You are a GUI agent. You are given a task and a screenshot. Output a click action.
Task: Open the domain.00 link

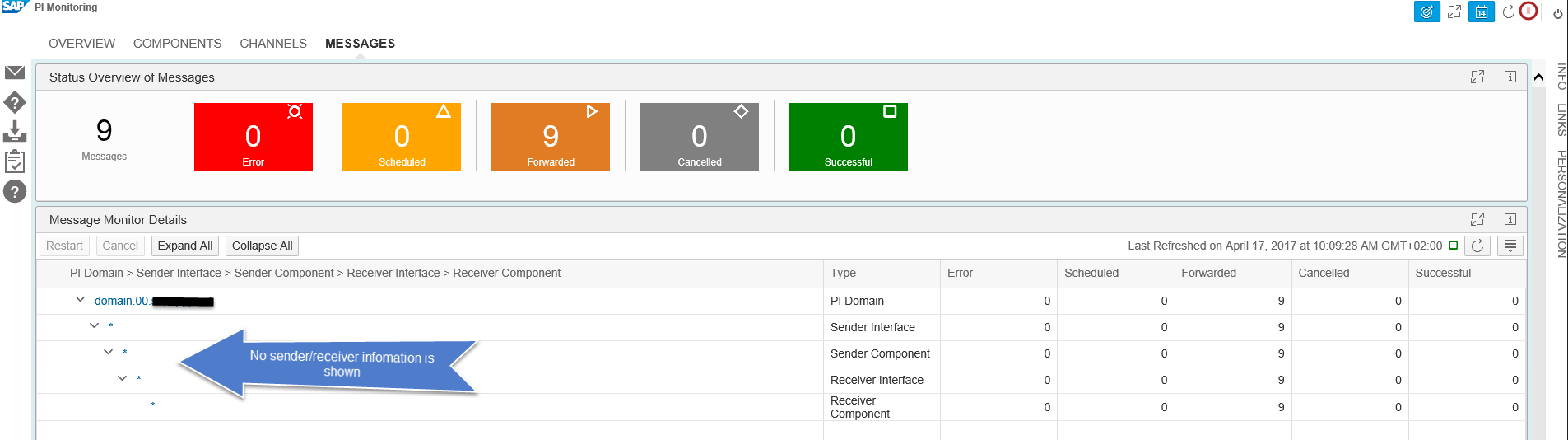click(154, 301)
